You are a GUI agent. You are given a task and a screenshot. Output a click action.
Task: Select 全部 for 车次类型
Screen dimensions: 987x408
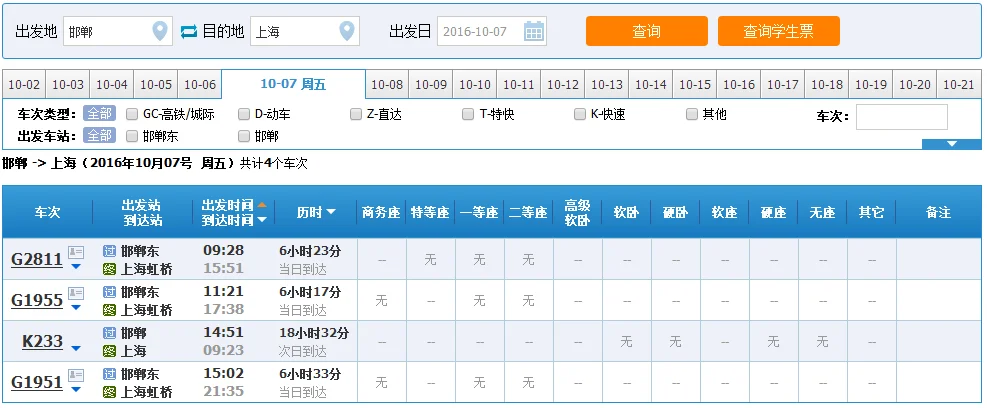point(99,114)
